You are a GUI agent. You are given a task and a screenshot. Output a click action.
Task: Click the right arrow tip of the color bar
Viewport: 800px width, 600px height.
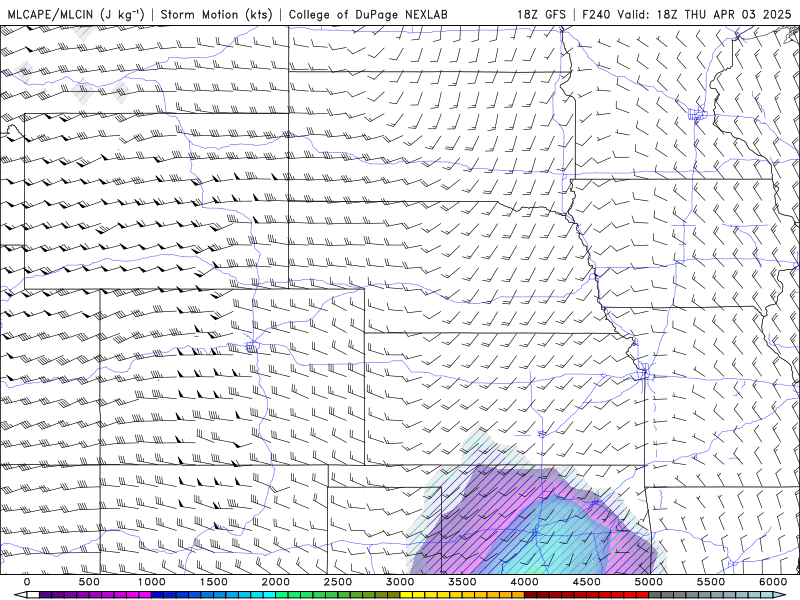point(781,595)
